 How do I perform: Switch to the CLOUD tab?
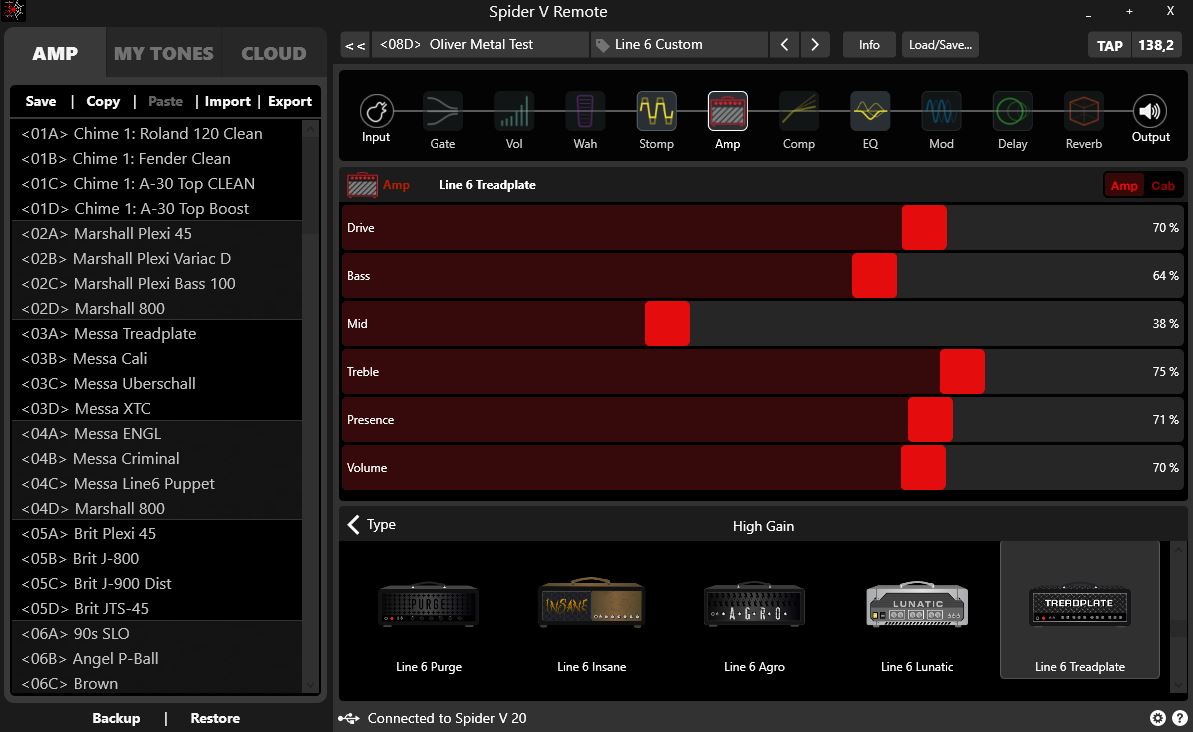point(274,53)
